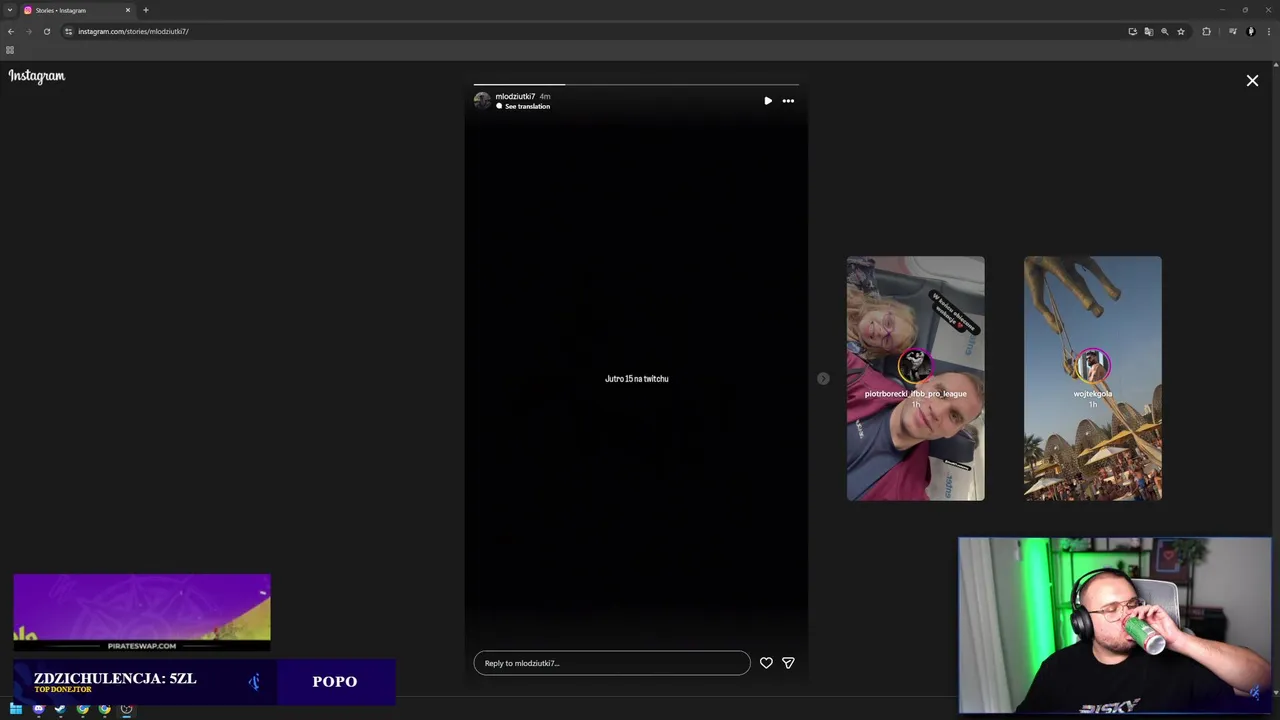
Task: Advance to the next story with the arrow
Action: coord(823,379)
